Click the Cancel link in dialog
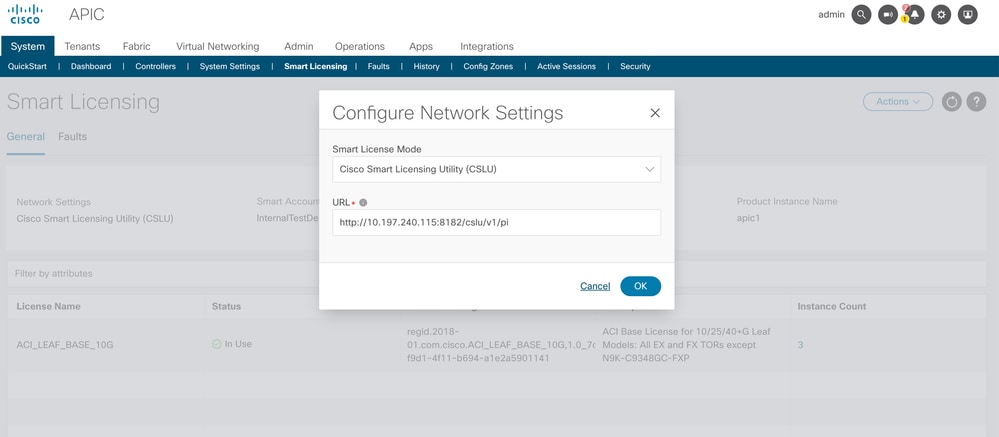Screen dimensions: 999x437 595,286
